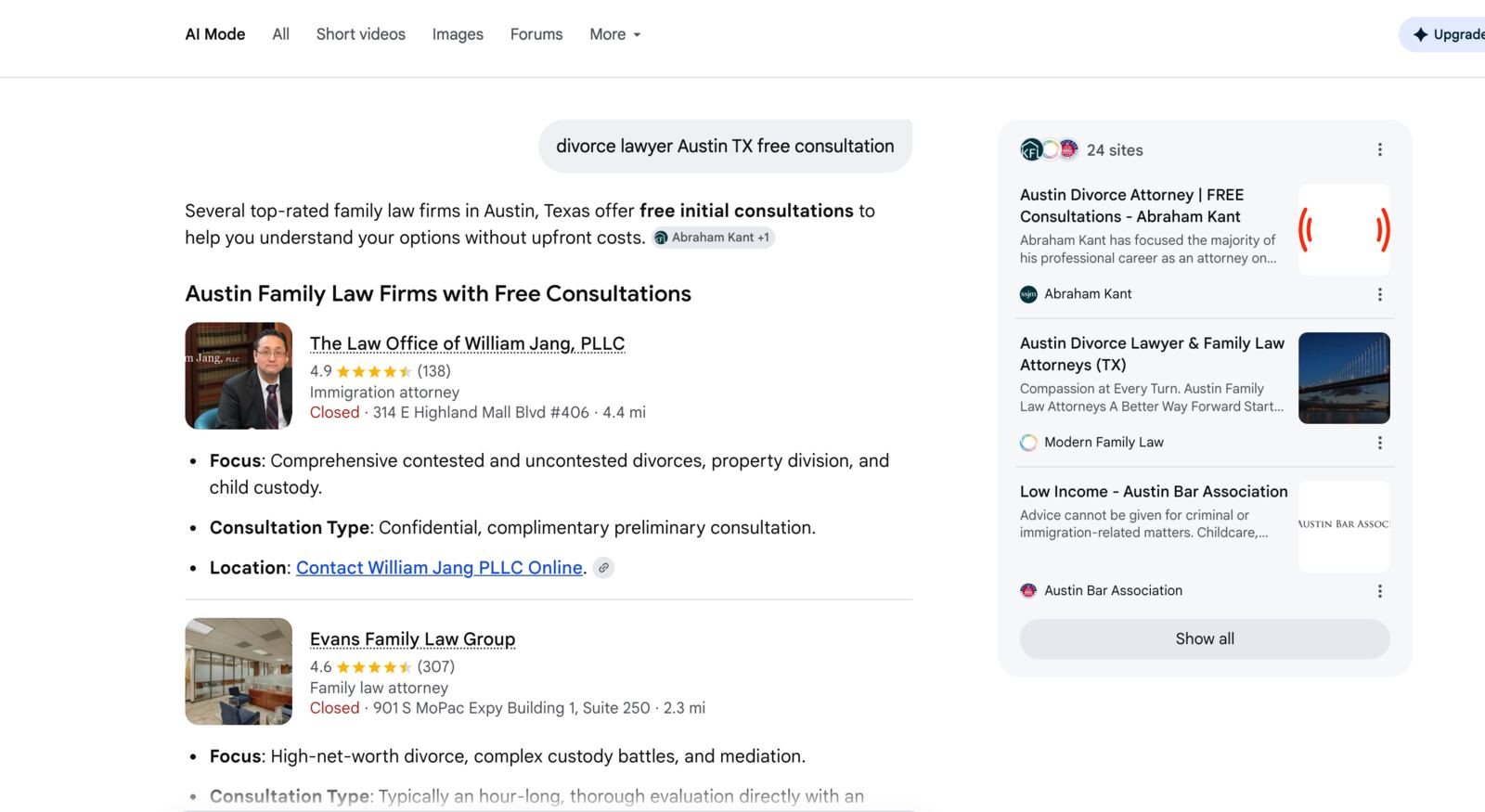Image resolution: width=1485 pixels, height=812 pixels.
Task: Click the Austin Bar Association logo thumbnail
Action: pyautogui.click(x=1344, y=526)
